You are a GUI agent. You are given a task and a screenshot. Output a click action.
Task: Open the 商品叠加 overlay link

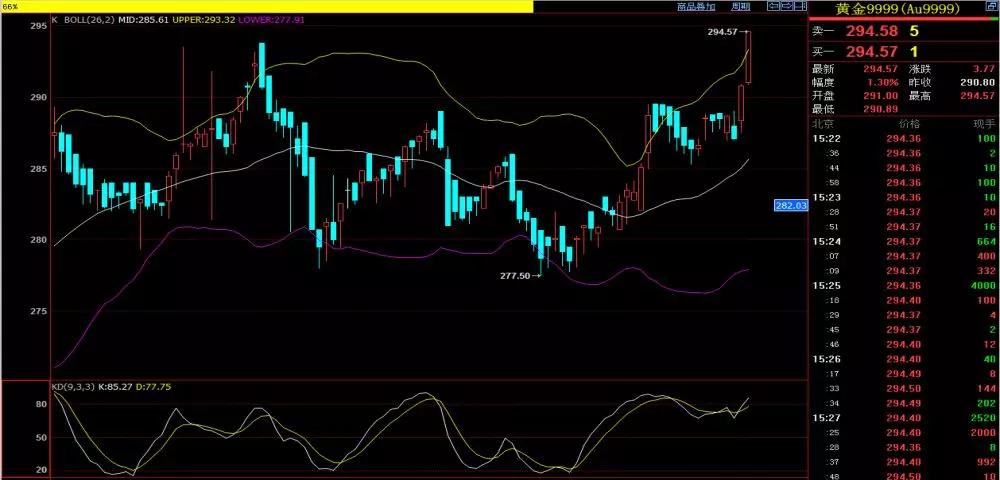(696, 7)
